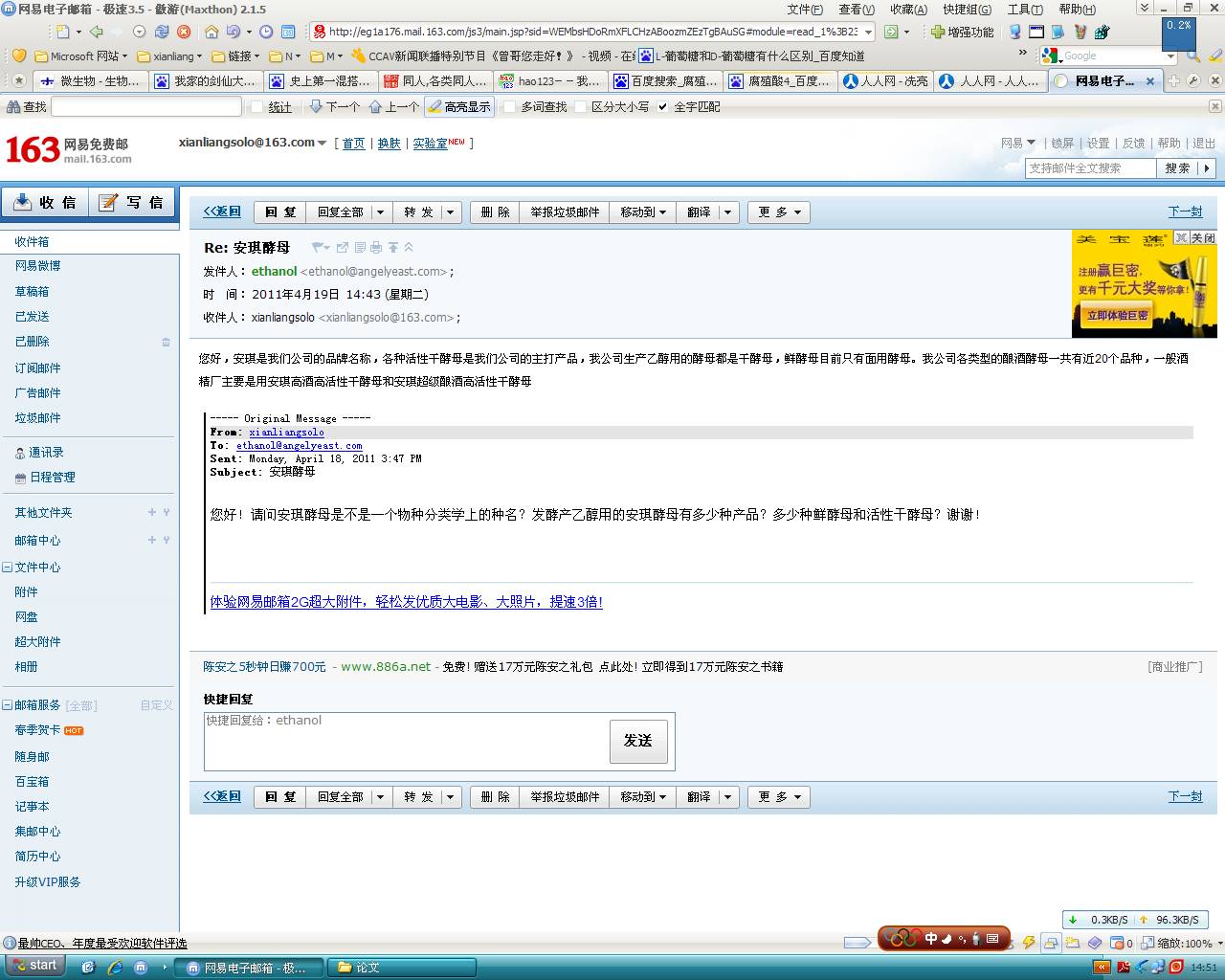The image size is (1225, 980).
Task: Open 通讯录 address book
Action: click(x=46, y=453)
